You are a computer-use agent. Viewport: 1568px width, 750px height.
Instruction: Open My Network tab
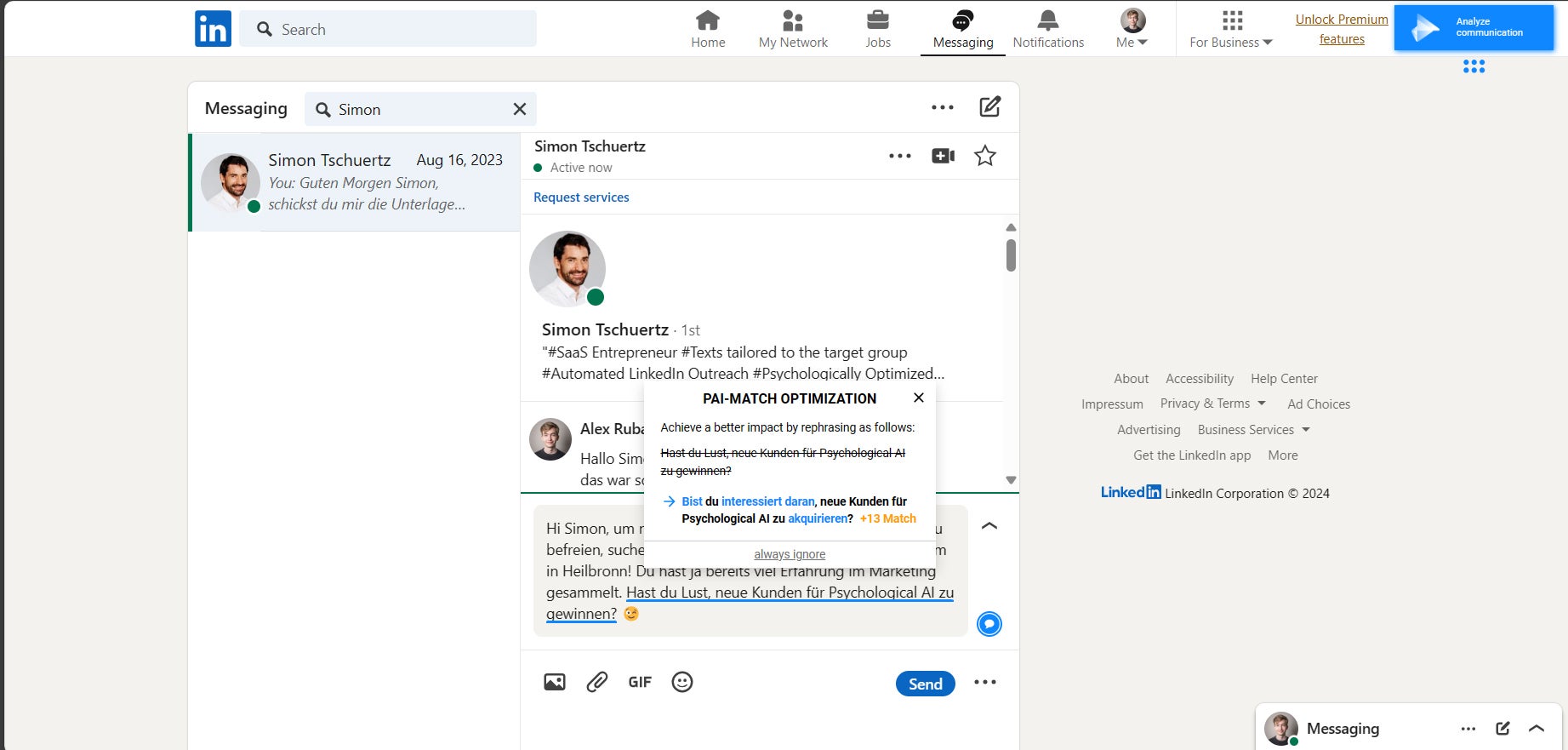click(793, 29)
